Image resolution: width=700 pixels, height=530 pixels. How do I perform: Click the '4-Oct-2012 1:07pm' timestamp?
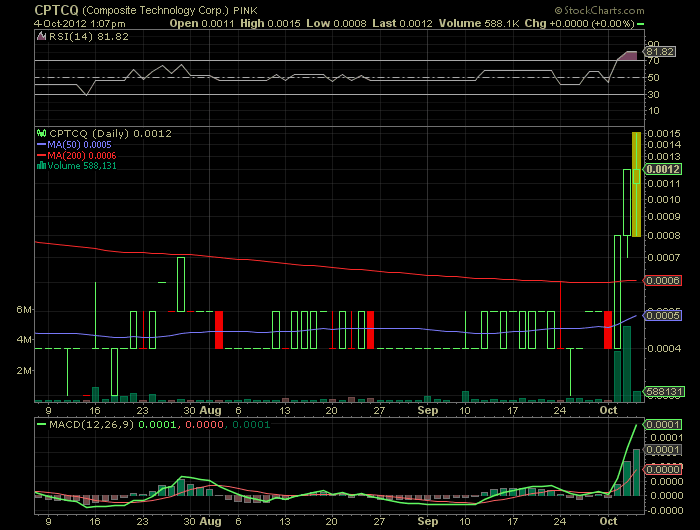[80, 24]
